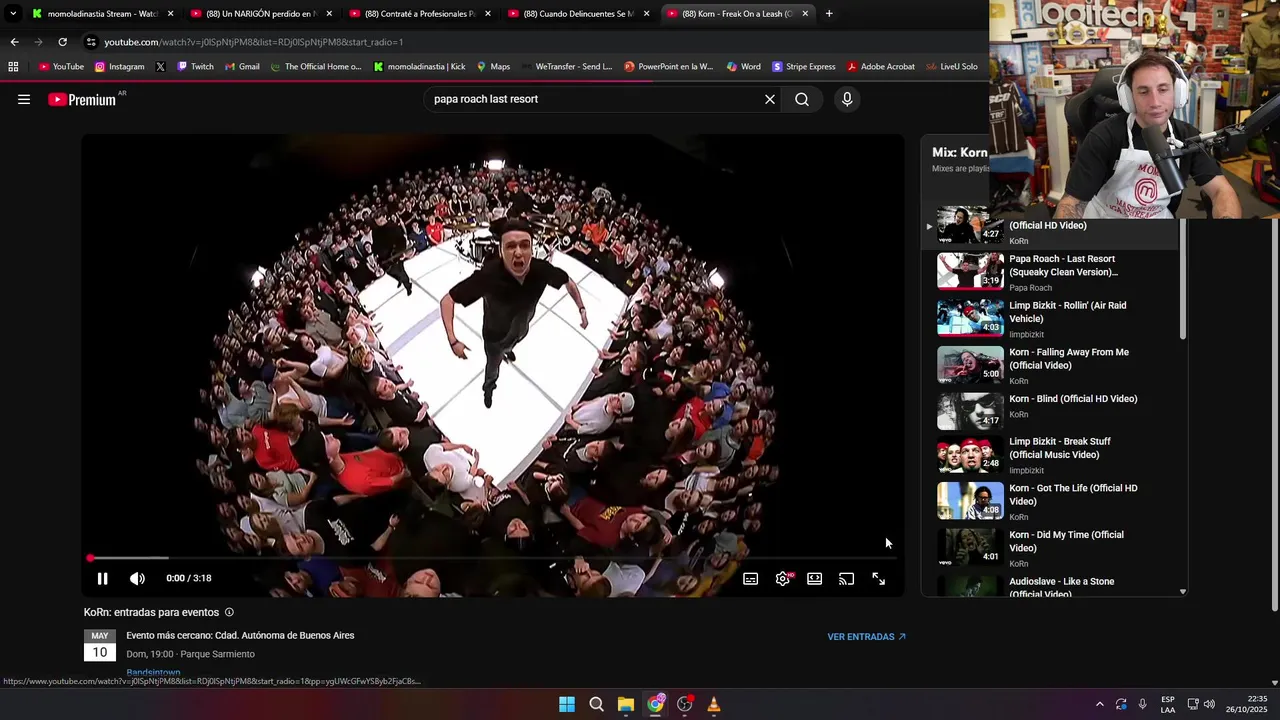Cast video to TV
The image size is (1280, 720).
[847, 578]
